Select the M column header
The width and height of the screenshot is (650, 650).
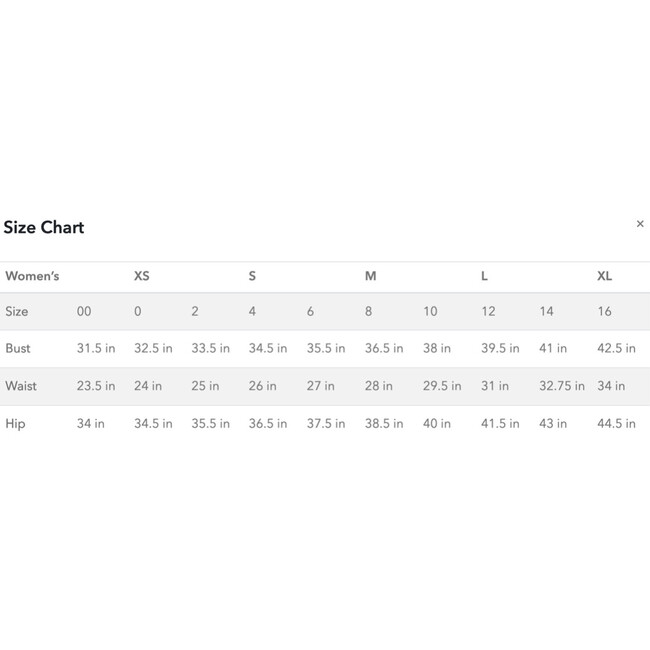pyautogui.click(x=370, y=276)
